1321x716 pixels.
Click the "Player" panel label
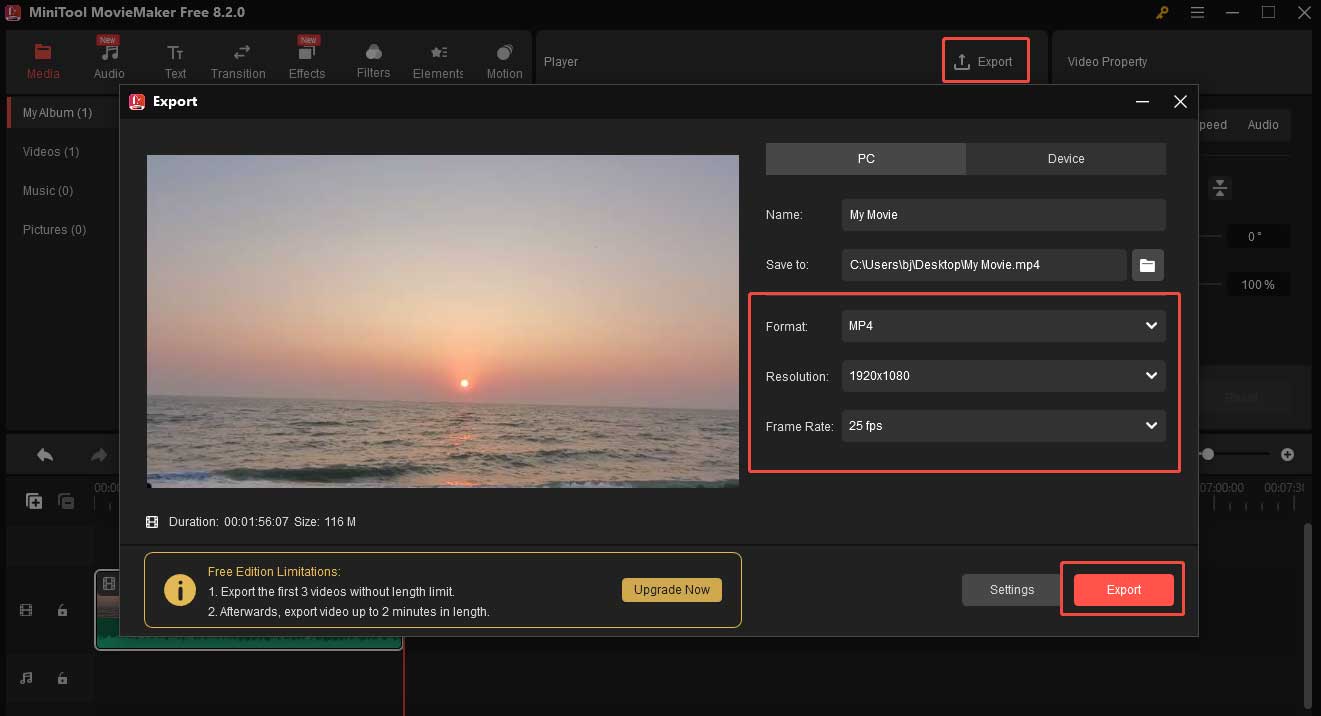[561, 62]
